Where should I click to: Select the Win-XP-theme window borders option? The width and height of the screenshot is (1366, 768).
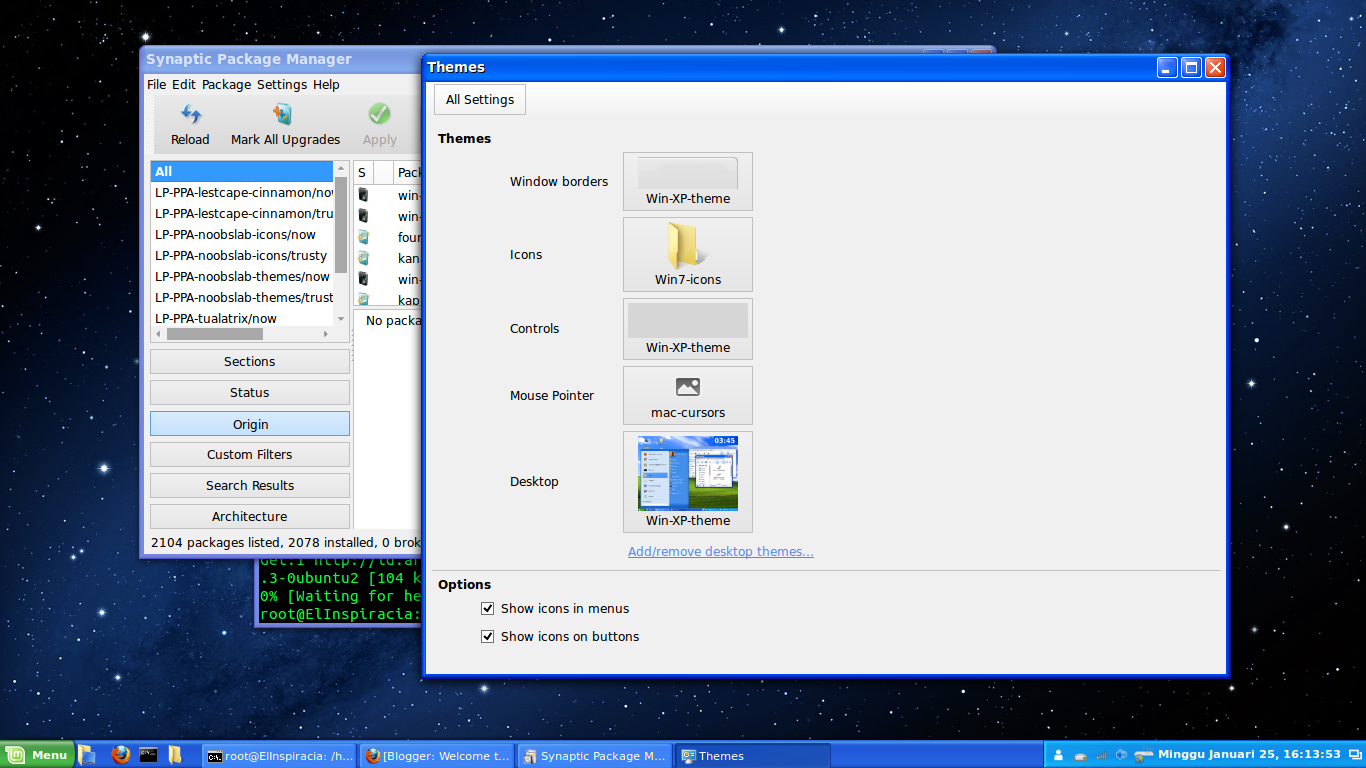(x=687, y=178)
